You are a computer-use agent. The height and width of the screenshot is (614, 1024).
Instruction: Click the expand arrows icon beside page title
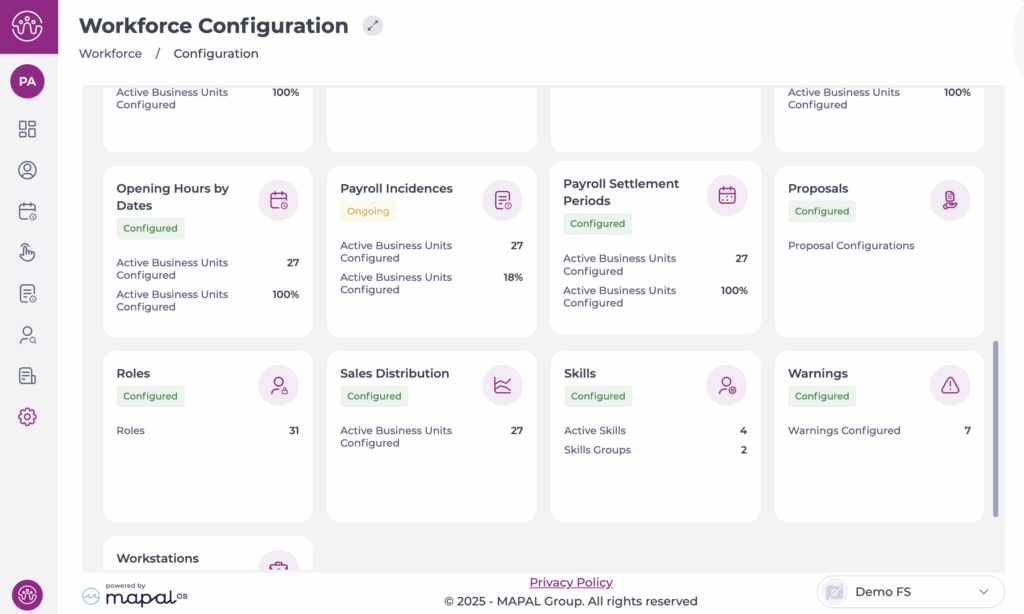click(x=373, y=26)
